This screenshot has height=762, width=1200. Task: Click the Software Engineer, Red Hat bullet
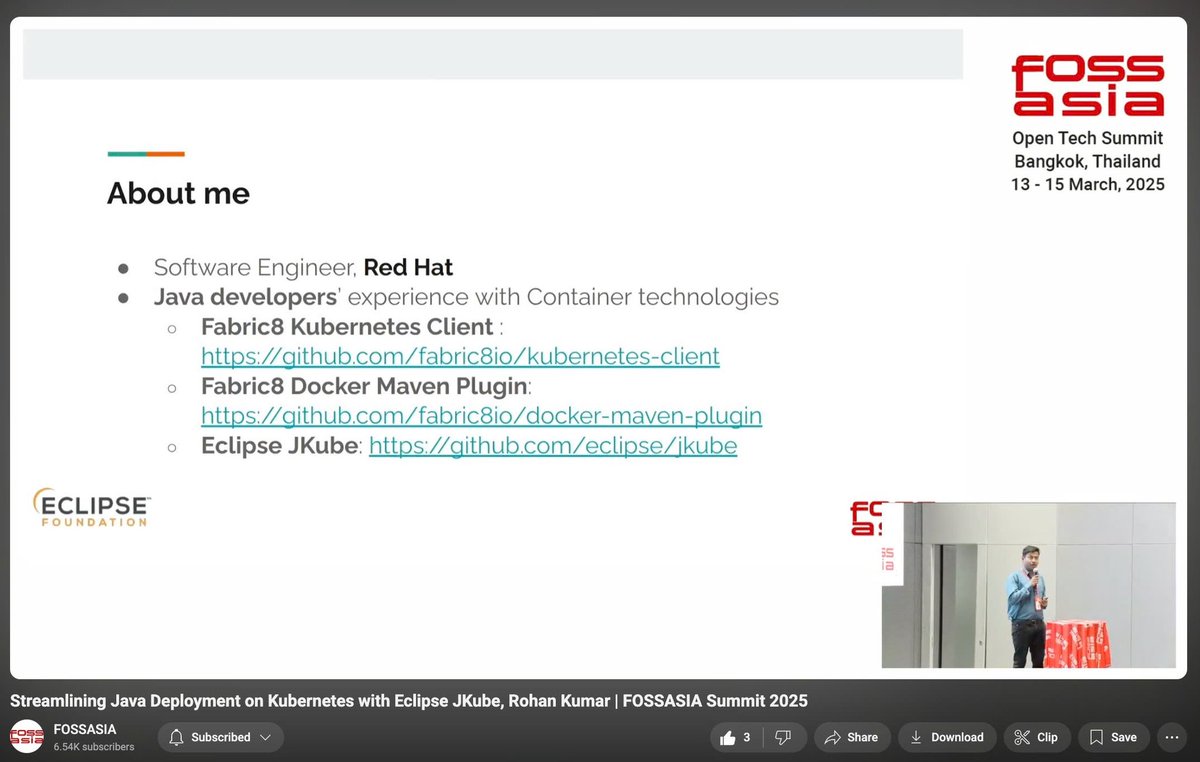pos(303,268)
